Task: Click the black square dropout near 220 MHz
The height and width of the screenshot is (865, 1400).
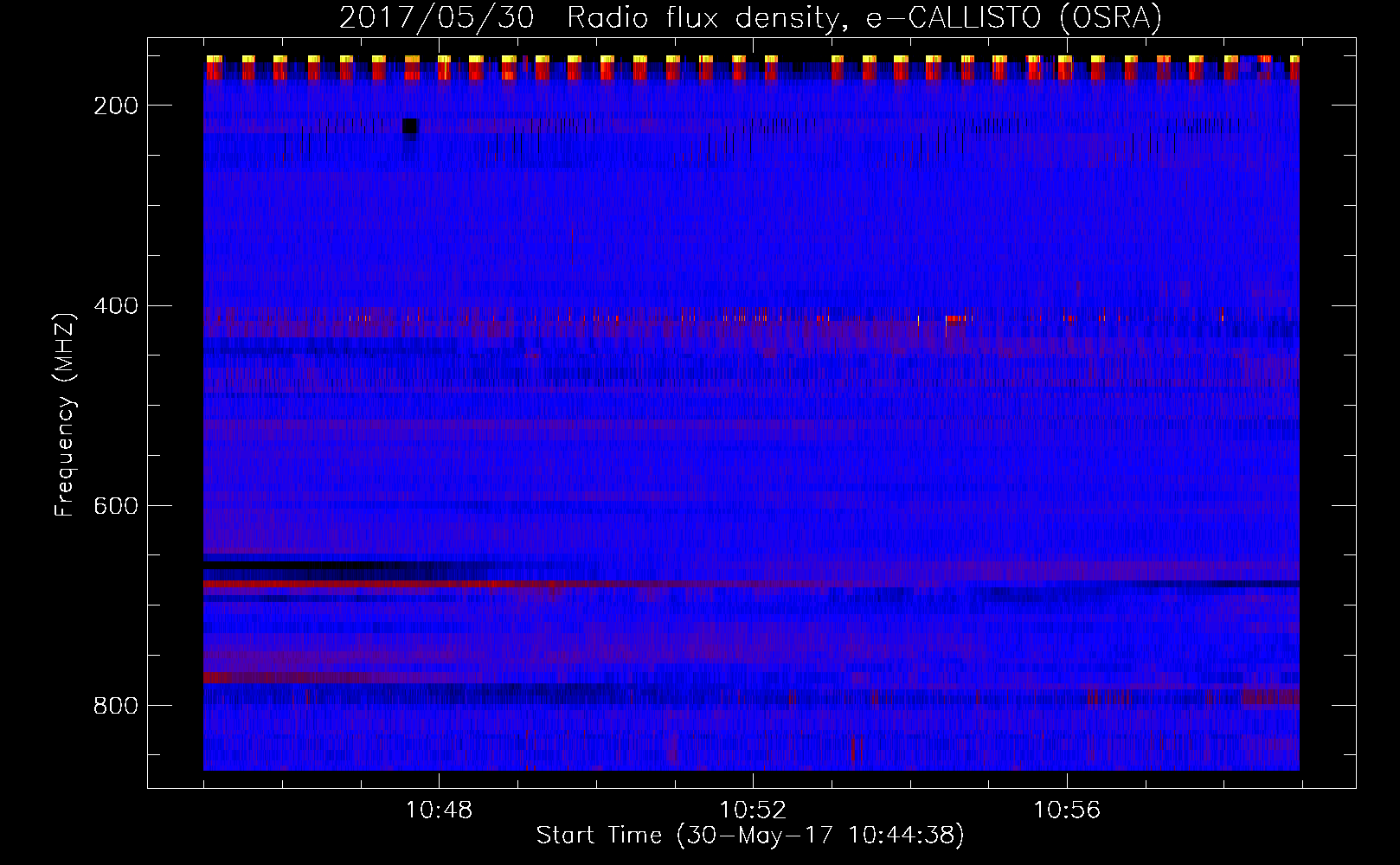Action: tap(410, 127)
